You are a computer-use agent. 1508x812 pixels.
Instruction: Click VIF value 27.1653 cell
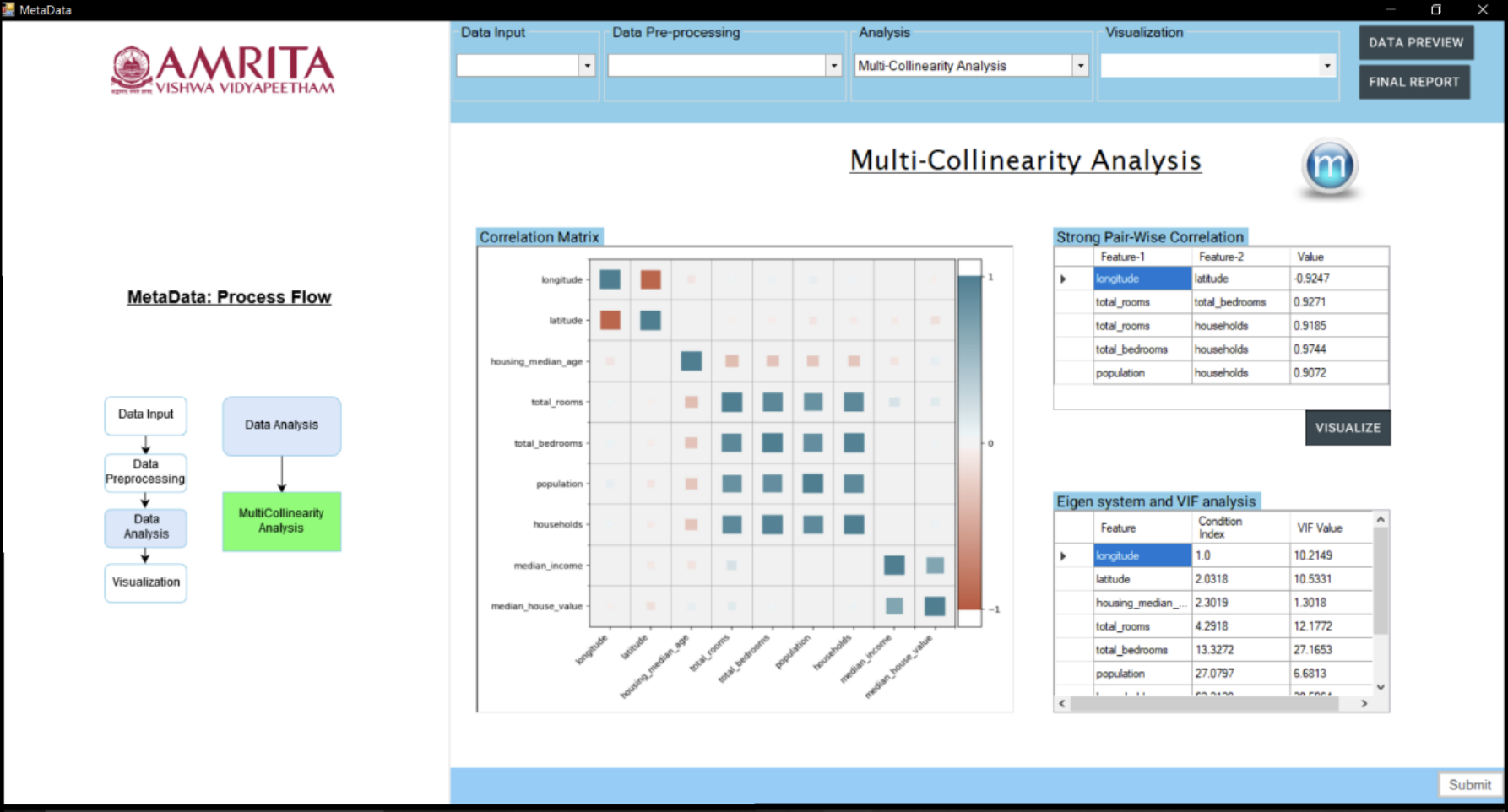tap(1332, 650)
